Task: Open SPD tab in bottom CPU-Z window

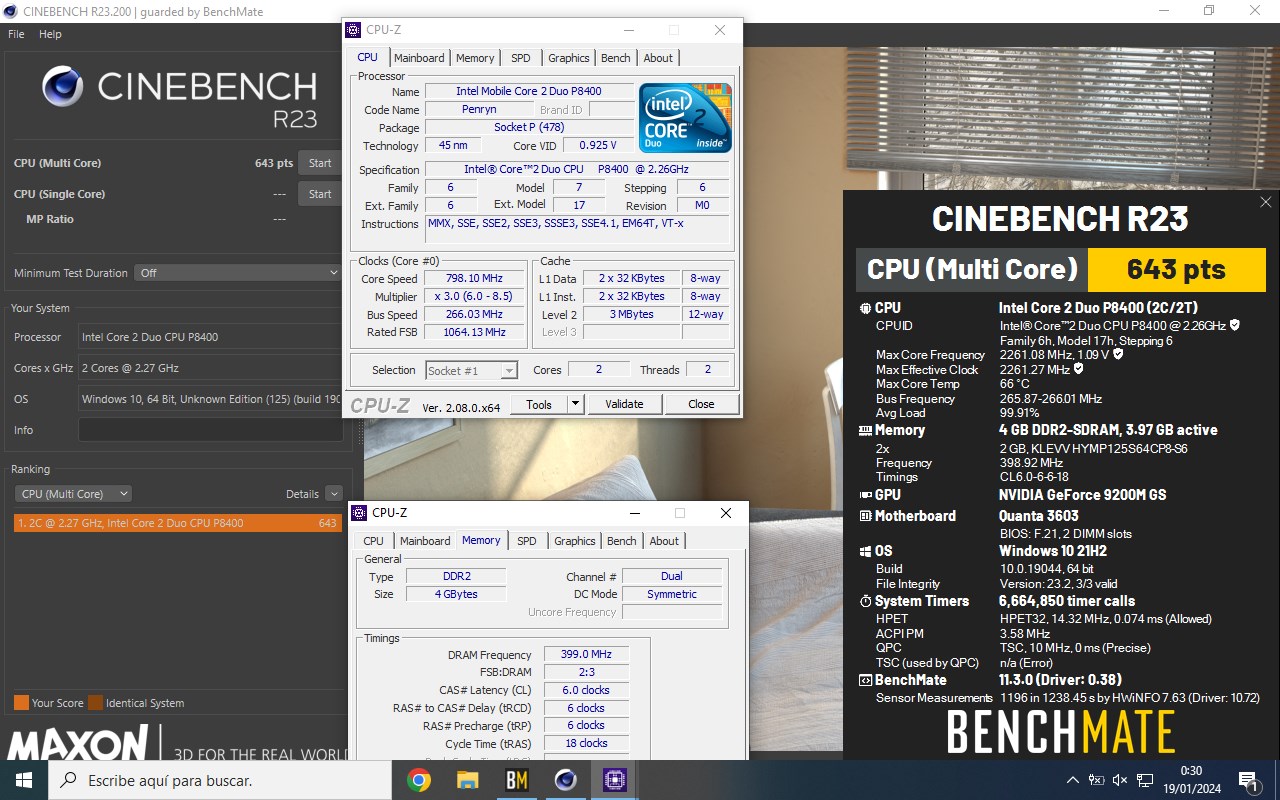Action: coord(527,541)
